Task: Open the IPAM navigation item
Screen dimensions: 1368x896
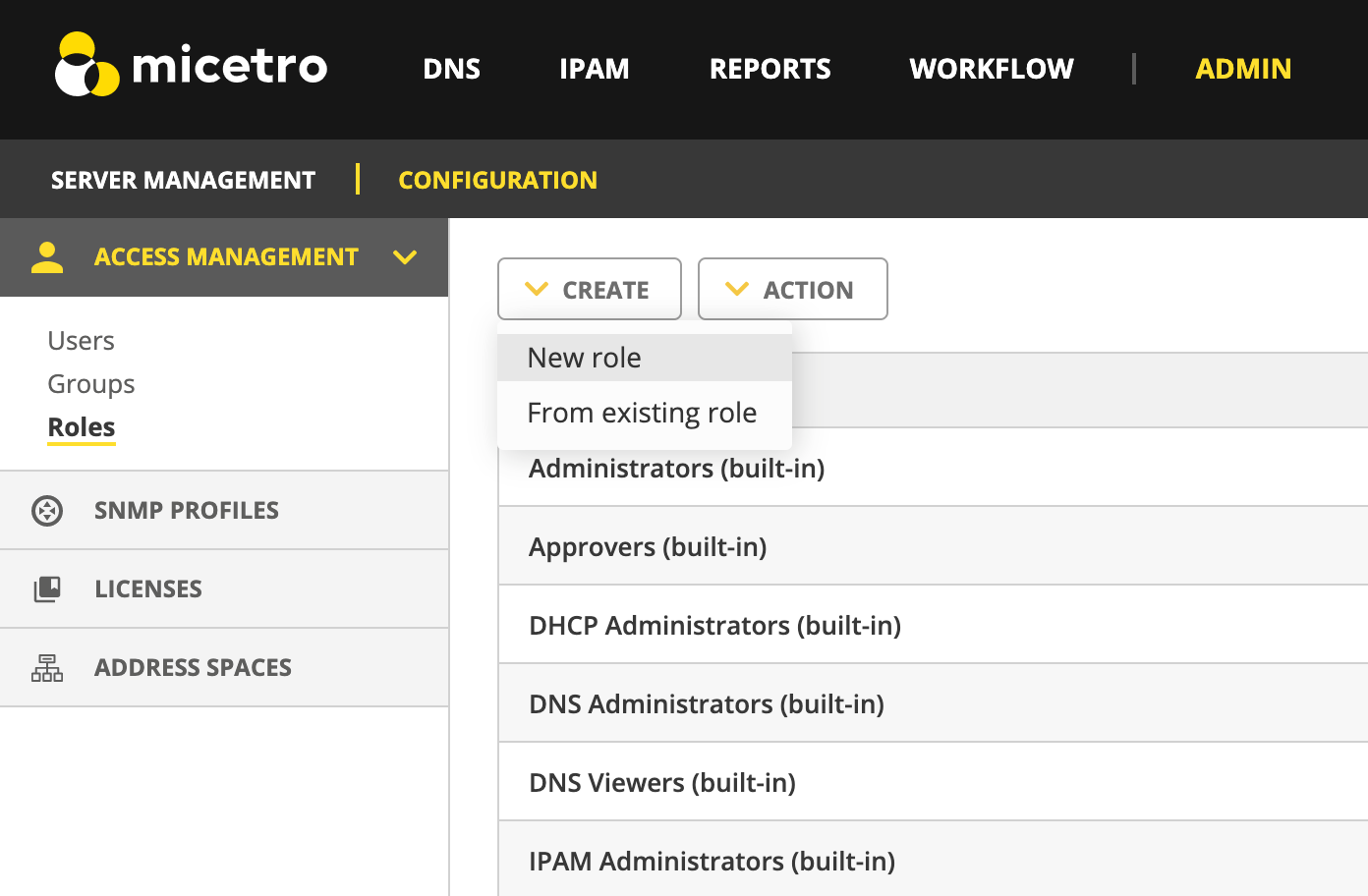Action: (594, 69)
